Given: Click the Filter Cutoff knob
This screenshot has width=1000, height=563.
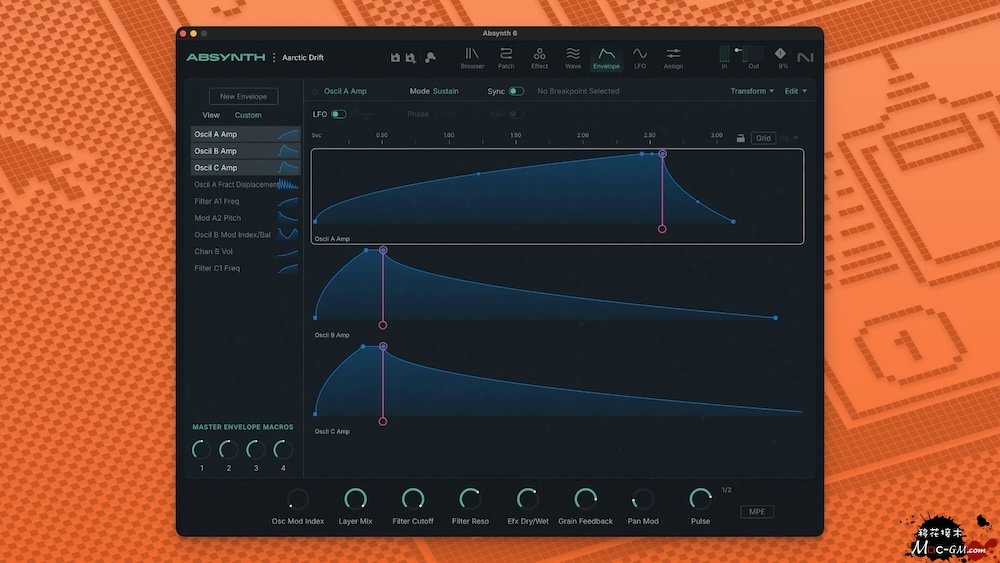Looking at the screenshot, I should (x=413, y=499).
